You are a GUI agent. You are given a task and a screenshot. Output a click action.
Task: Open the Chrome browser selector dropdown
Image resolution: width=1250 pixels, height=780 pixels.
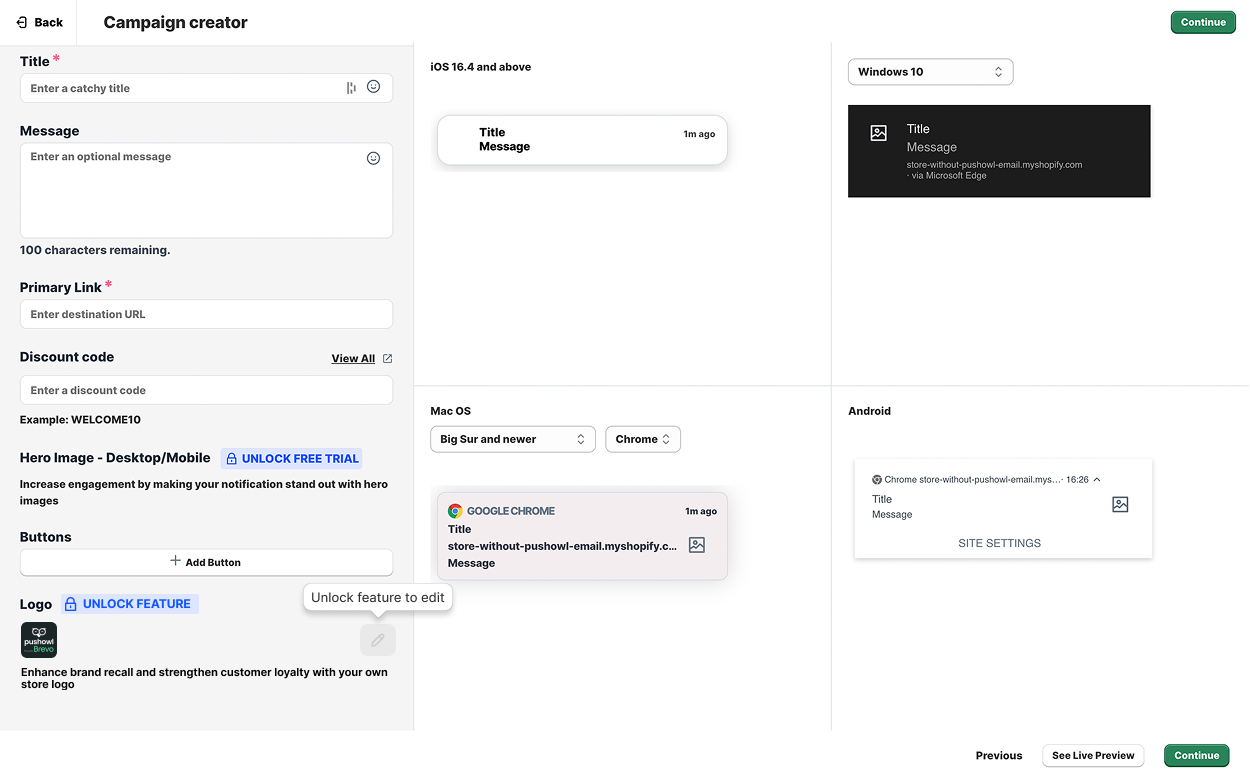tap(642, 439)
